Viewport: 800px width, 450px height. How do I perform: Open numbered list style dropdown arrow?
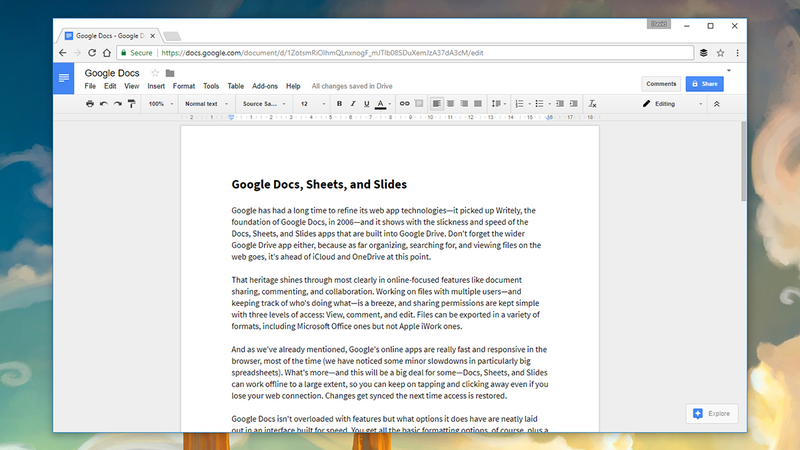tap(530, 104)
